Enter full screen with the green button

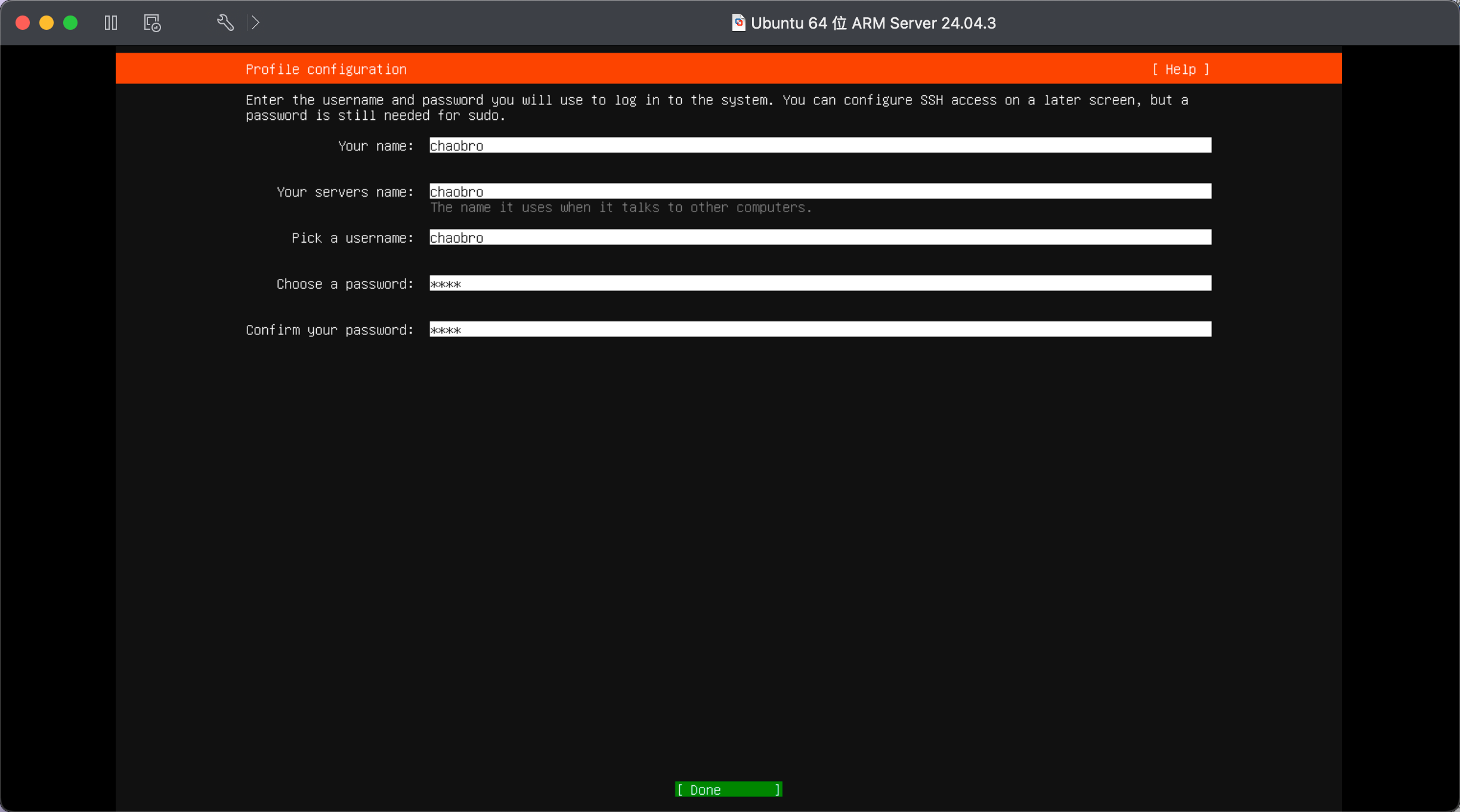70,23
